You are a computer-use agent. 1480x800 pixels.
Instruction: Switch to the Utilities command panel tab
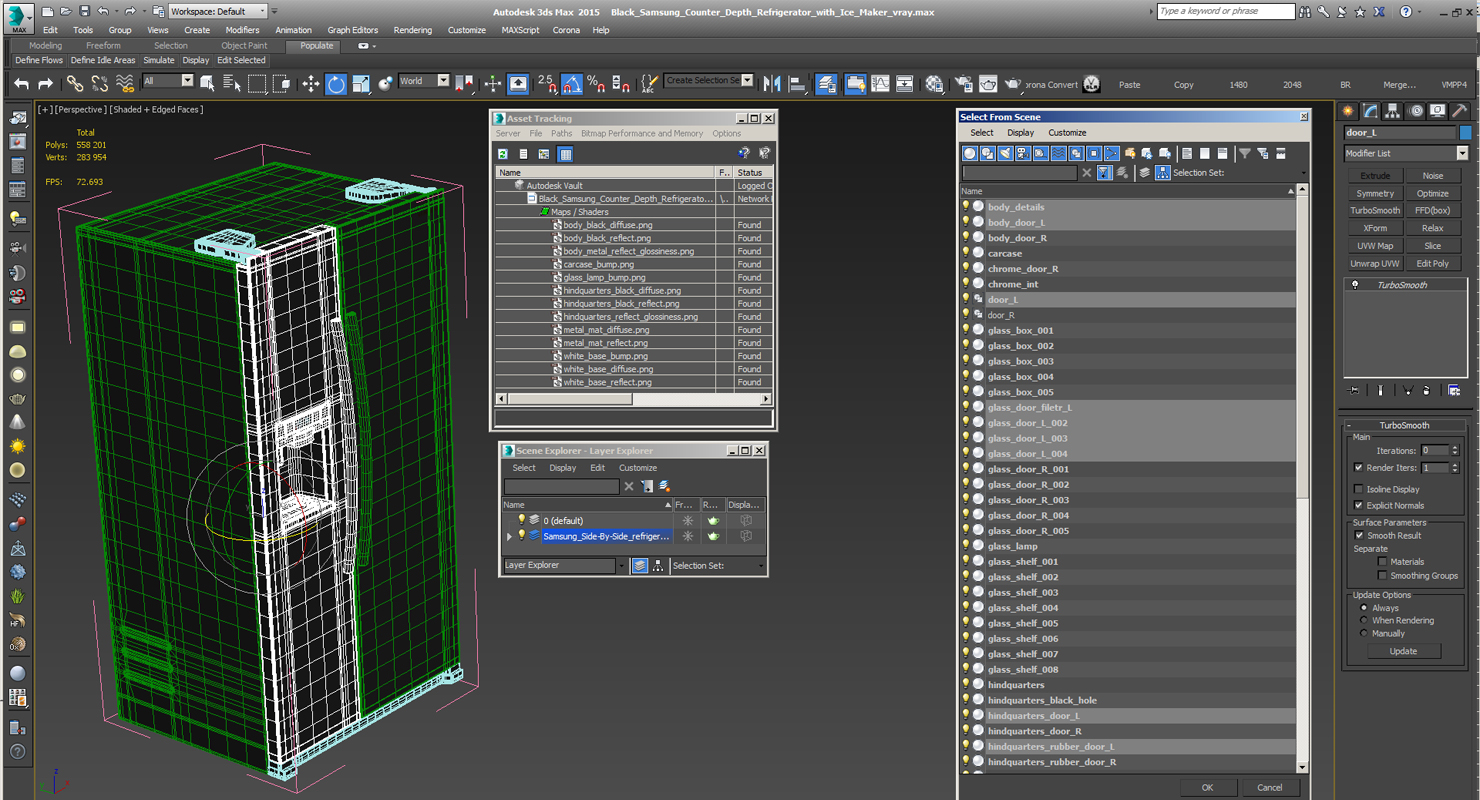[x=1460, y=111]
